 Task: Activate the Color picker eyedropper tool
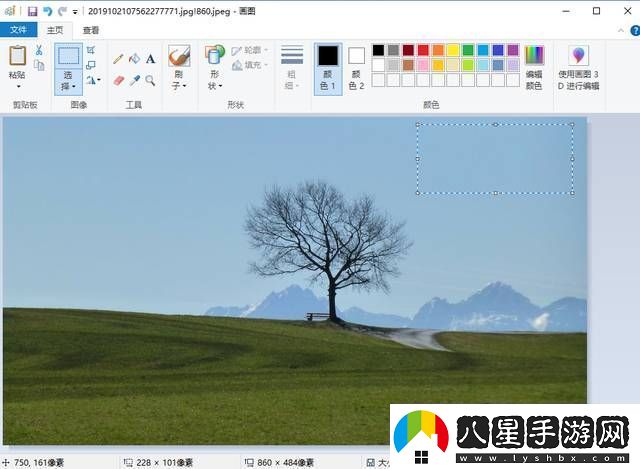click(134, 80)
